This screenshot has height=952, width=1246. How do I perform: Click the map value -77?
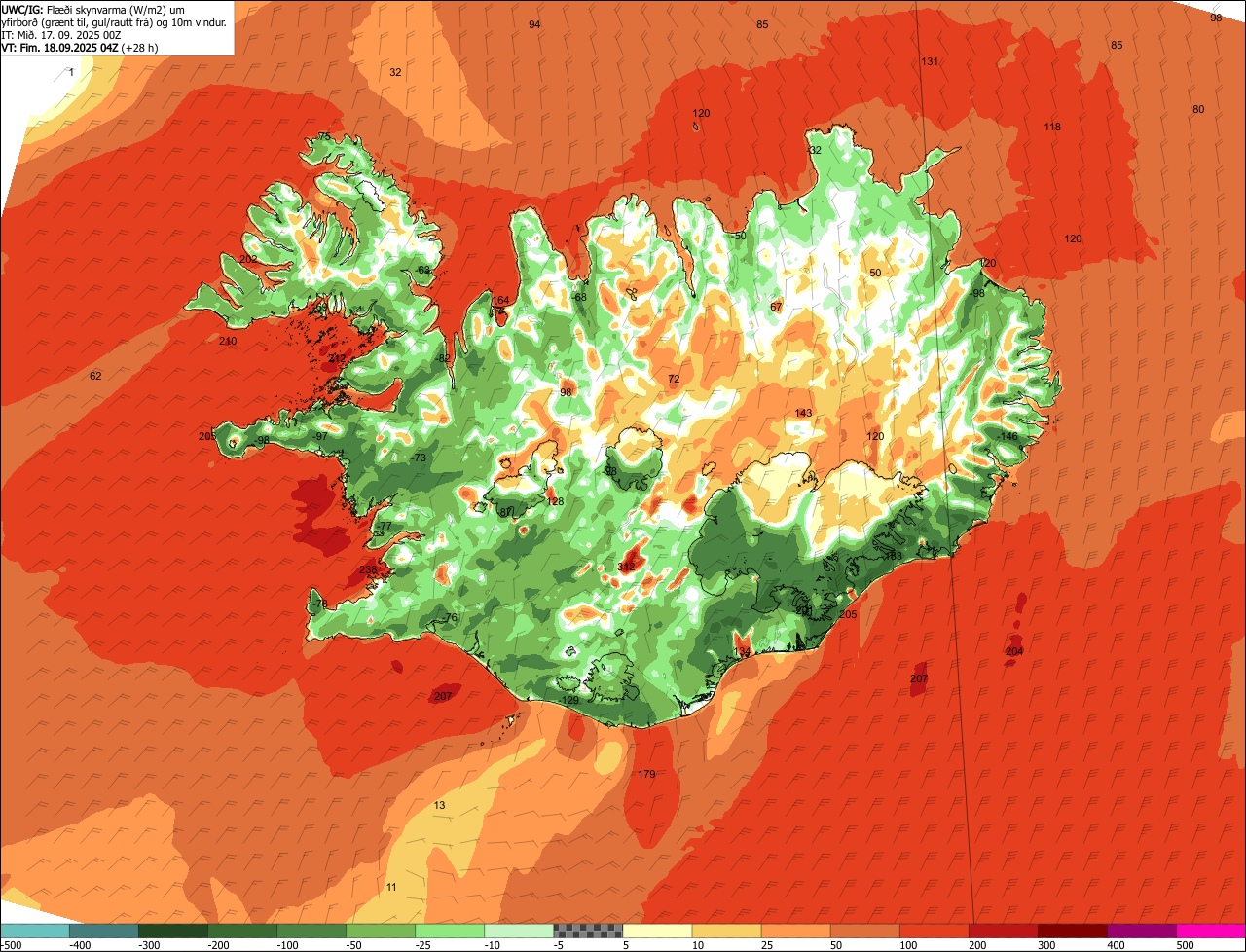tap(385, 526)
